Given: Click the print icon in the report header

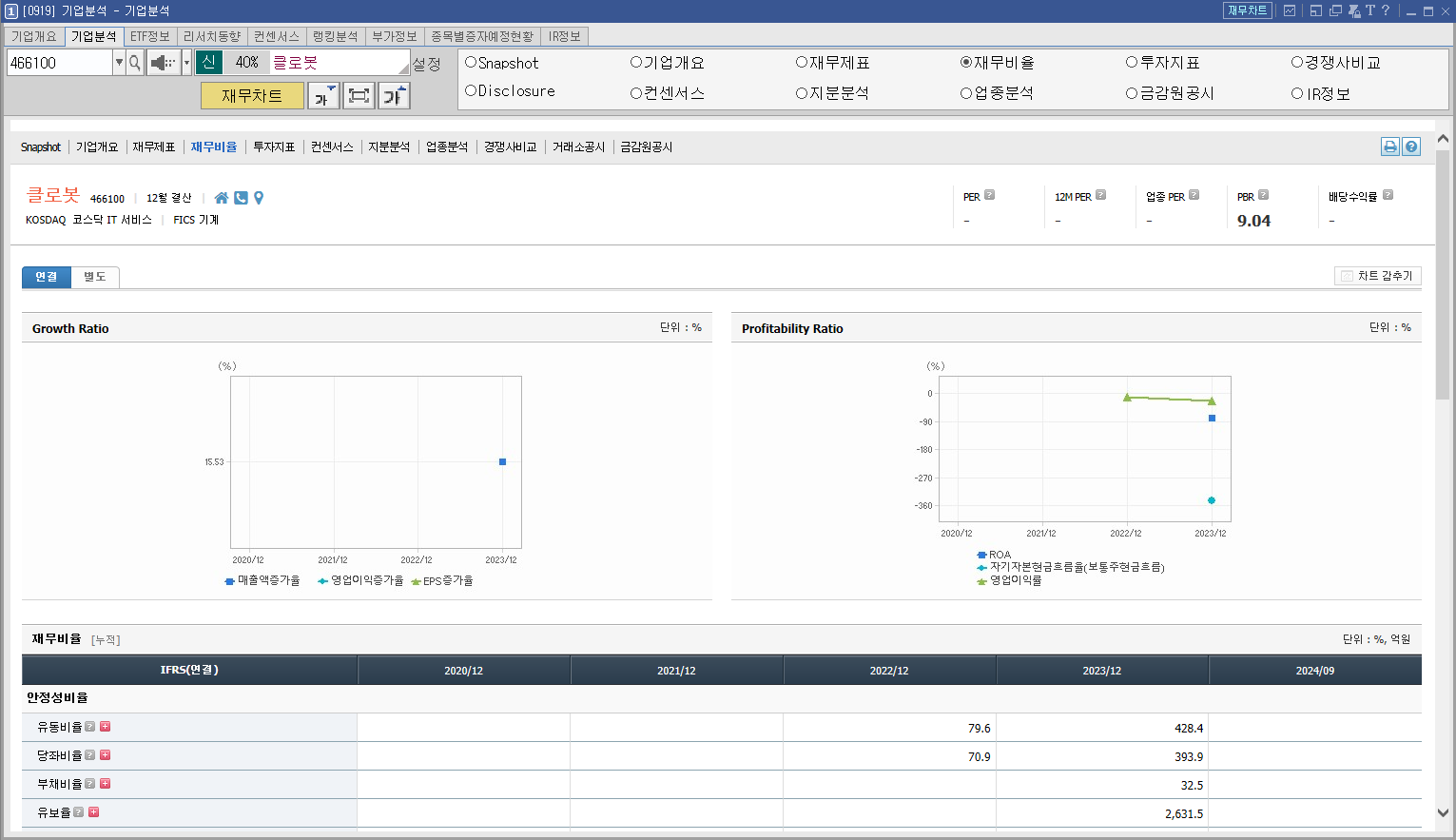Looking at the screenshot, I should tap(1390, 147).
